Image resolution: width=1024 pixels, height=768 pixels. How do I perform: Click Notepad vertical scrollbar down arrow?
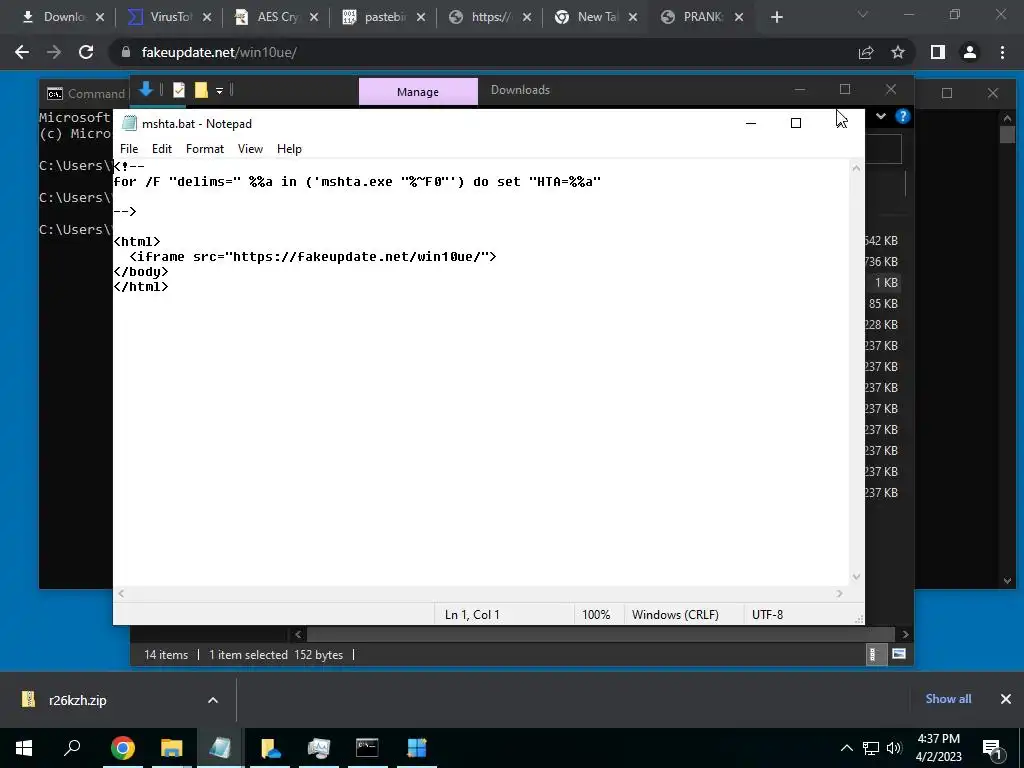click(856, 577)
